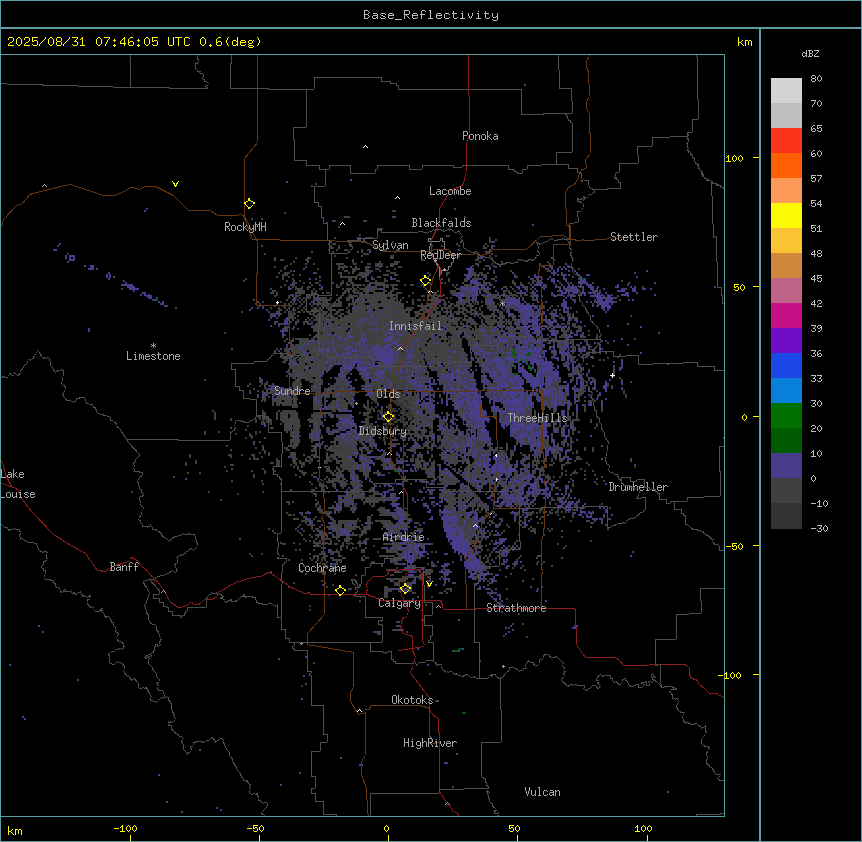
Task: Click the RockyMH label
Action: point(245,227)
